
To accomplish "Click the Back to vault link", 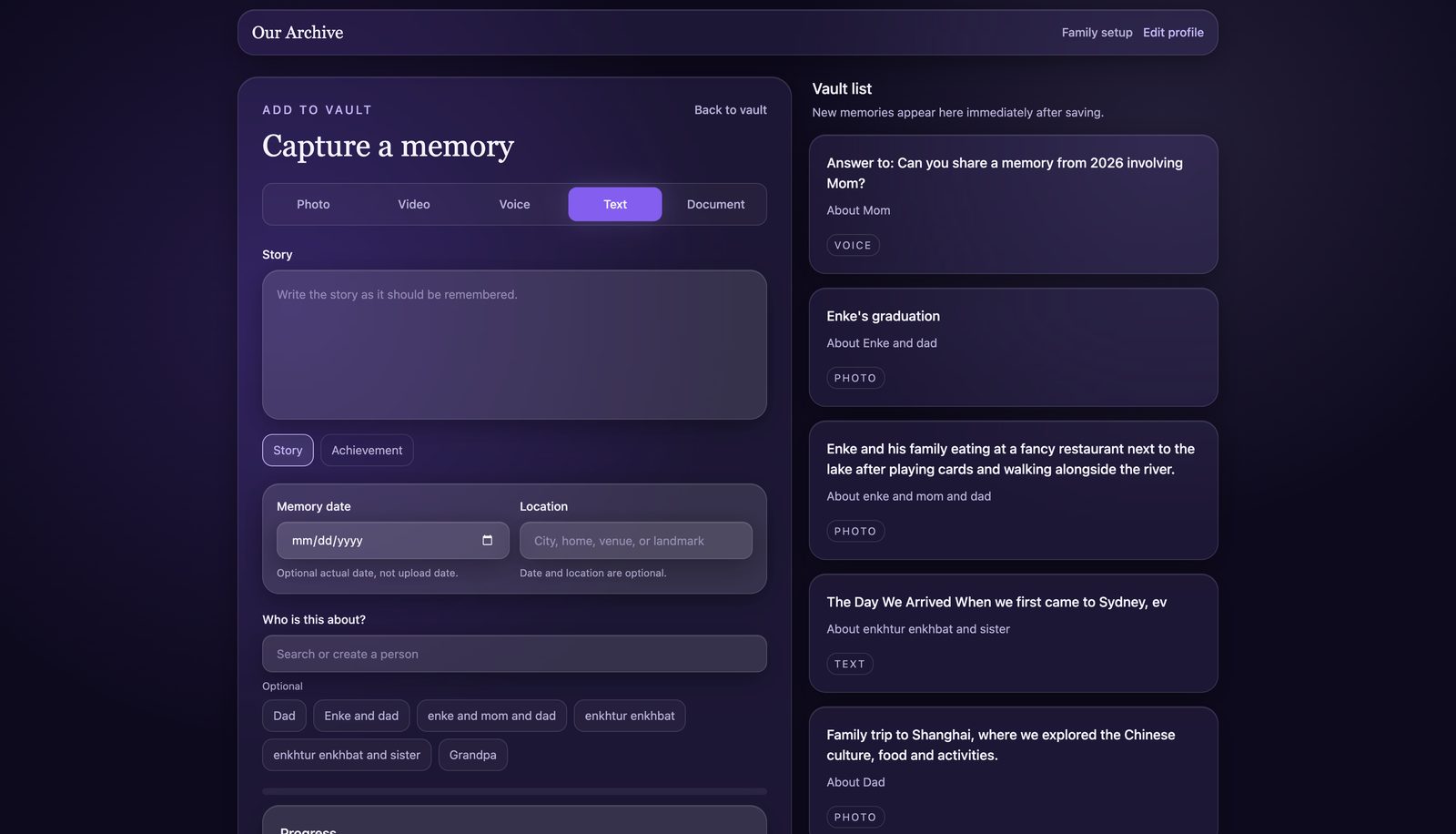I will [x=731, y=109].
